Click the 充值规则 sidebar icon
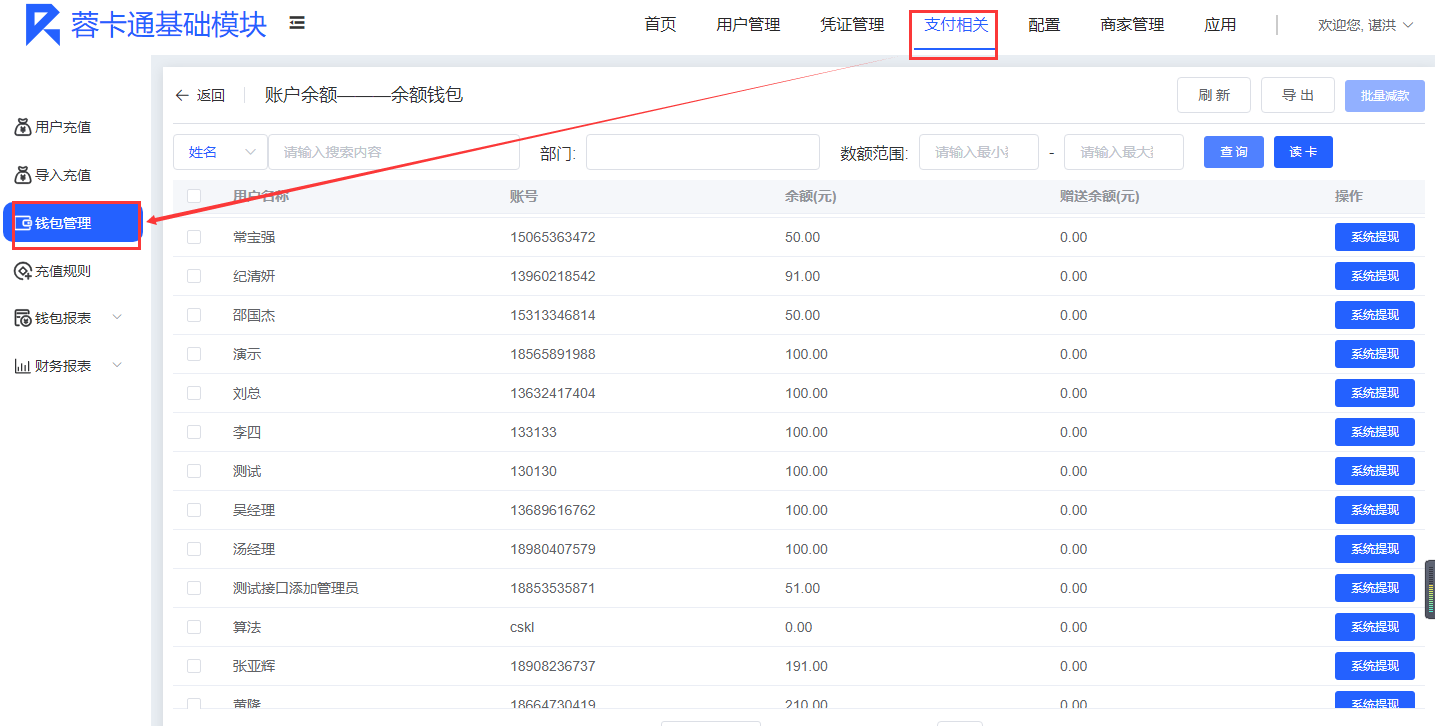The image size is (1435, 726). point(23,271)
